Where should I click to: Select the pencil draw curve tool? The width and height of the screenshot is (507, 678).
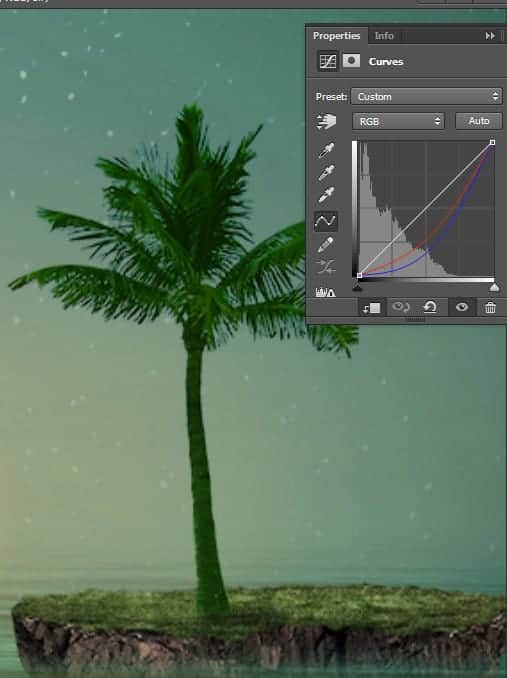point(325,245)
